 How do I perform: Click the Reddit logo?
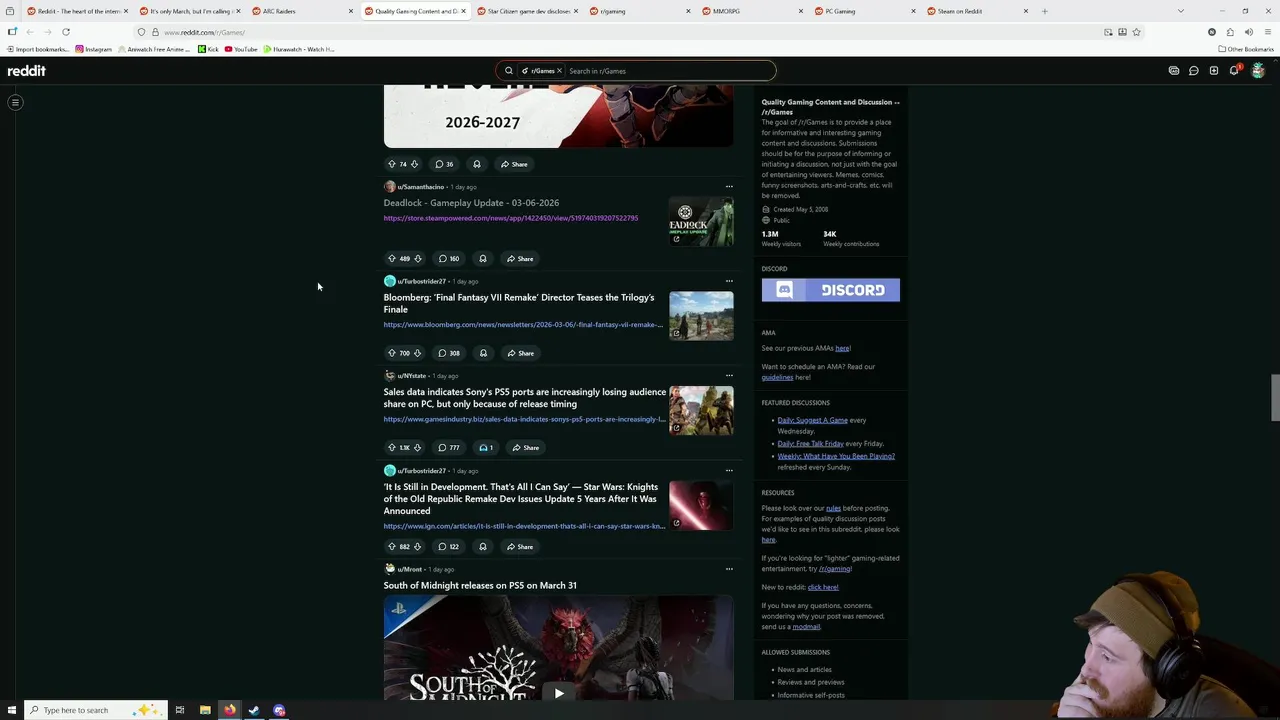[27, 71]
